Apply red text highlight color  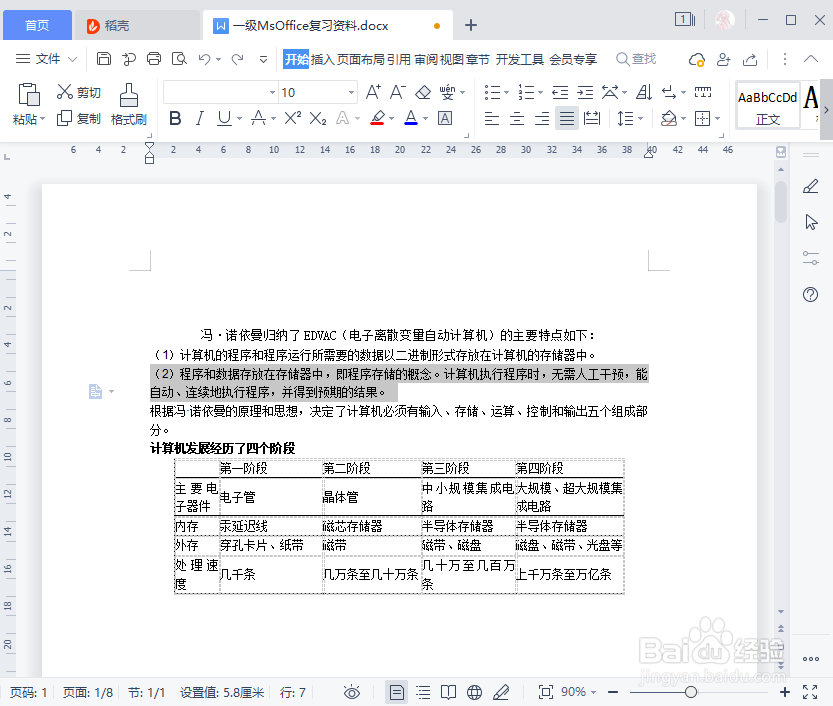[378, 118]
